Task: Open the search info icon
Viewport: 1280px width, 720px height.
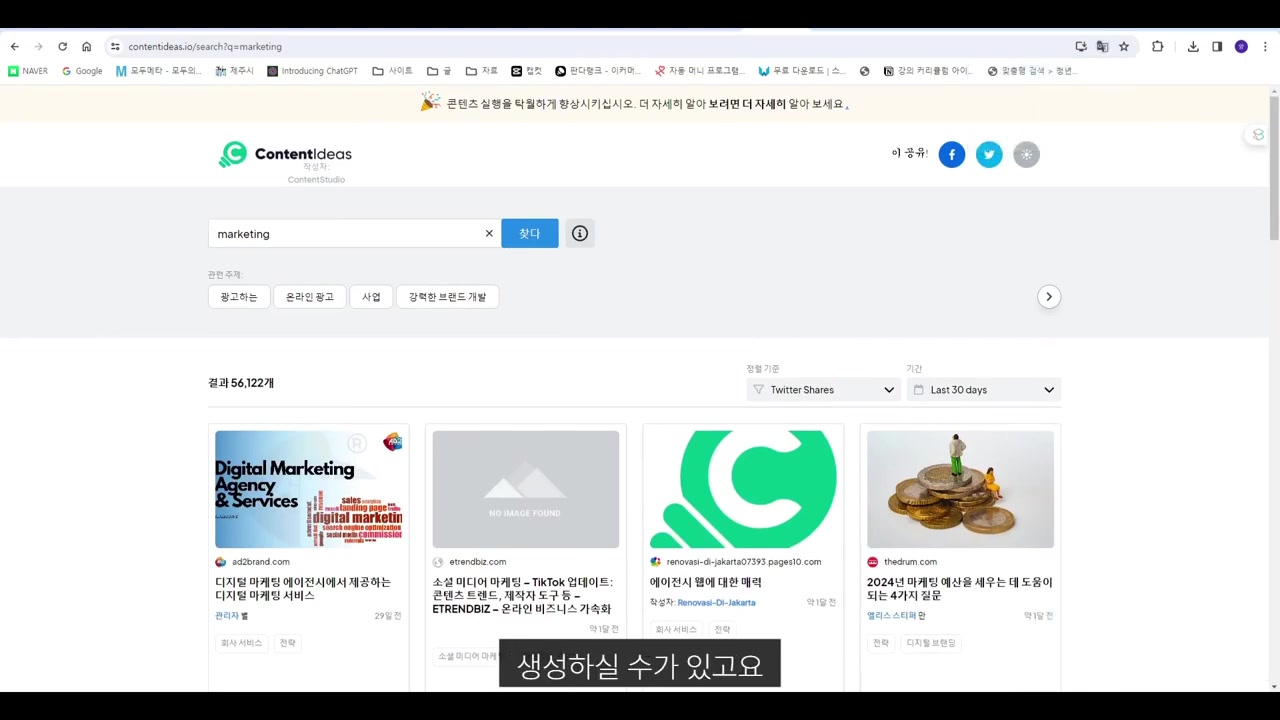Action: point(580,233)
